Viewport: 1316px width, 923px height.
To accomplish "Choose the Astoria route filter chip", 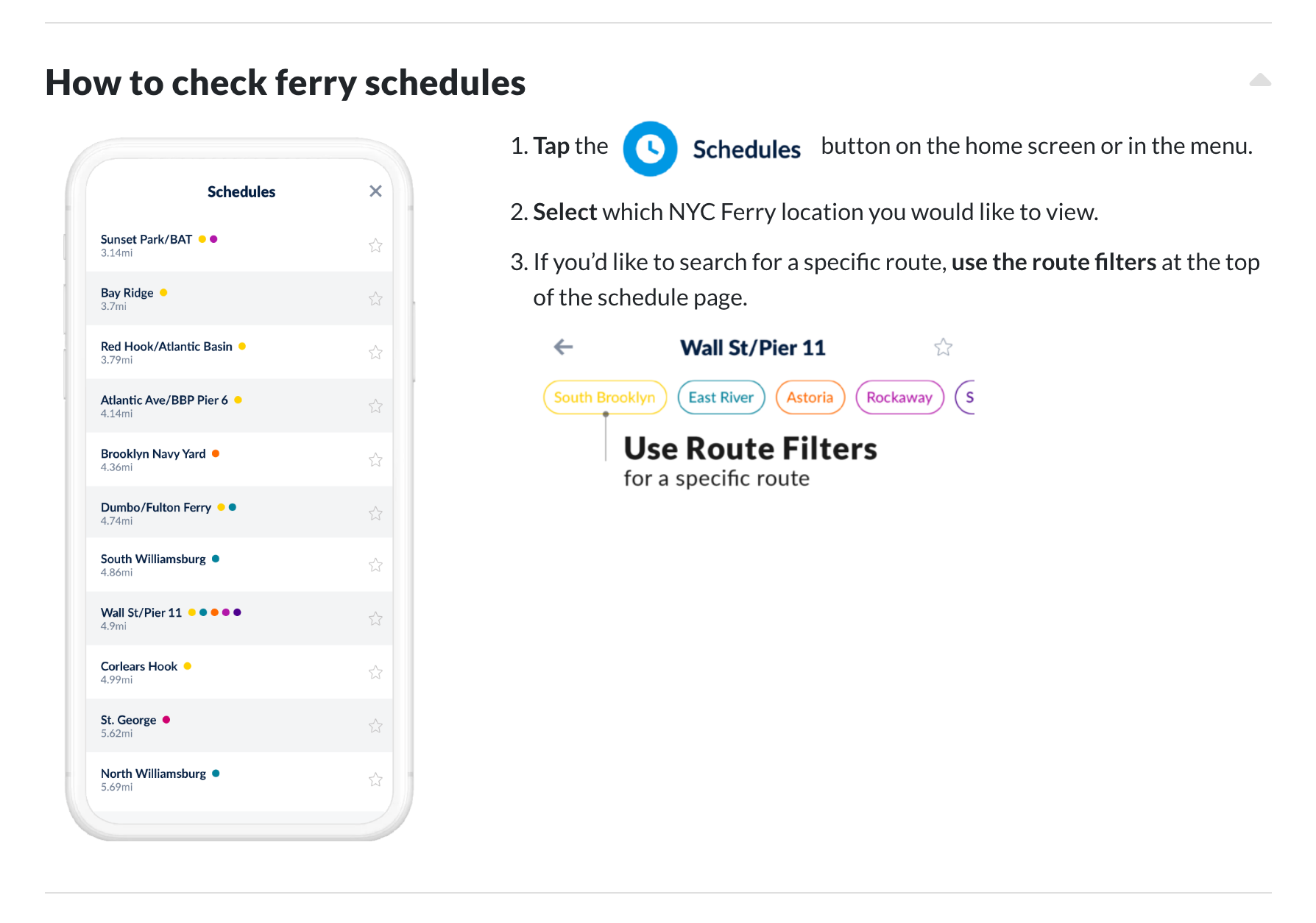I will pos(810,397).
